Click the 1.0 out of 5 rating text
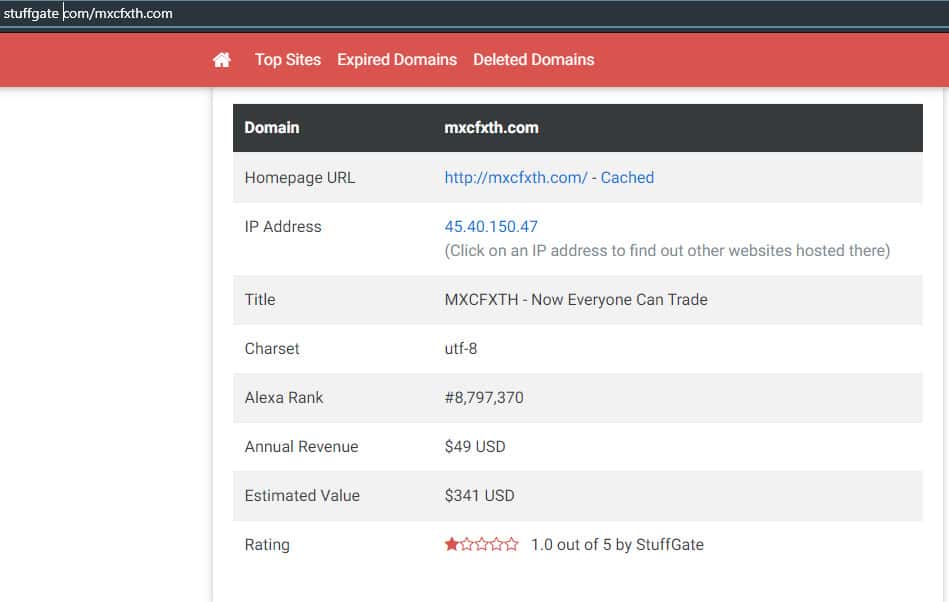This screenshot has width=949, height=602. tap(617, 545)
